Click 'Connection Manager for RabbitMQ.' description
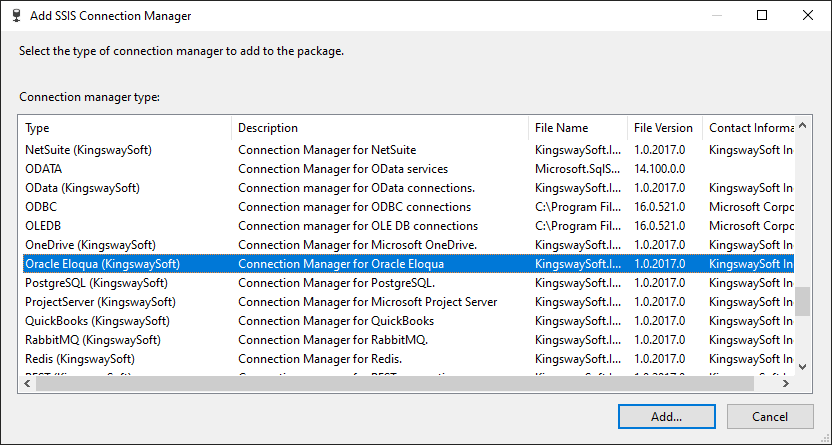Image resolution: width=832 pixels, height=445 pixels. 333,340
